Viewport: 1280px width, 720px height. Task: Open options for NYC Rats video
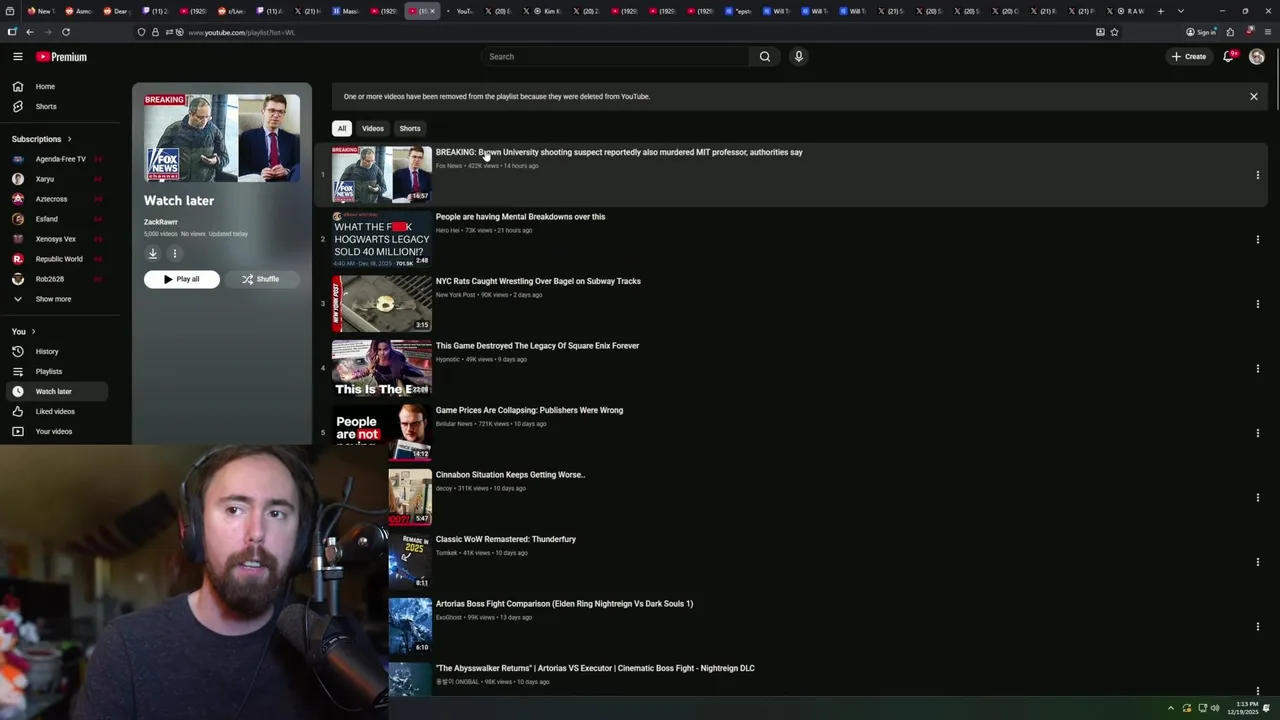click(x=1257, y=304)
